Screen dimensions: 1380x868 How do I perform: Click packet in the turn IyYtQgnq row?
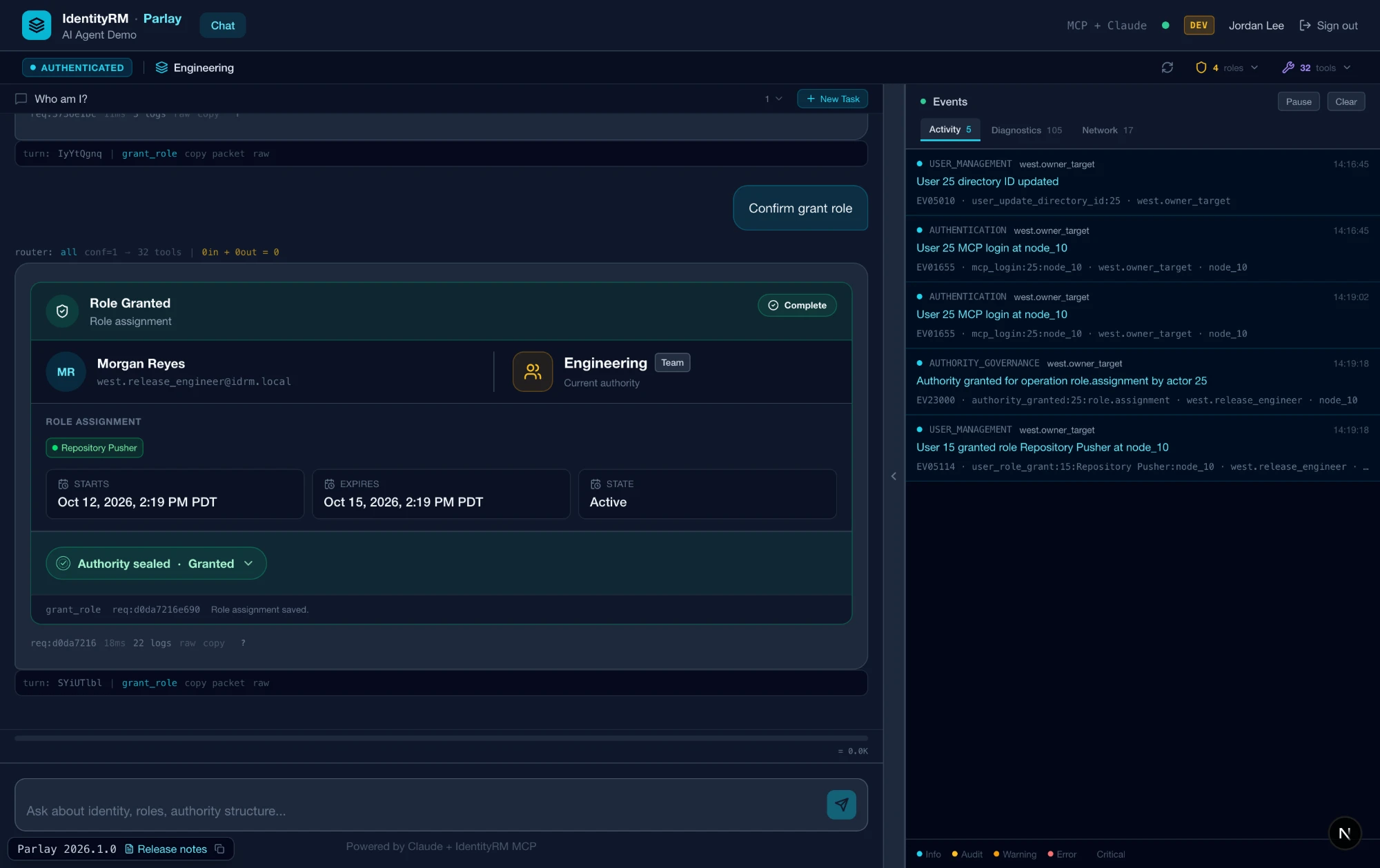pos(228,154)
